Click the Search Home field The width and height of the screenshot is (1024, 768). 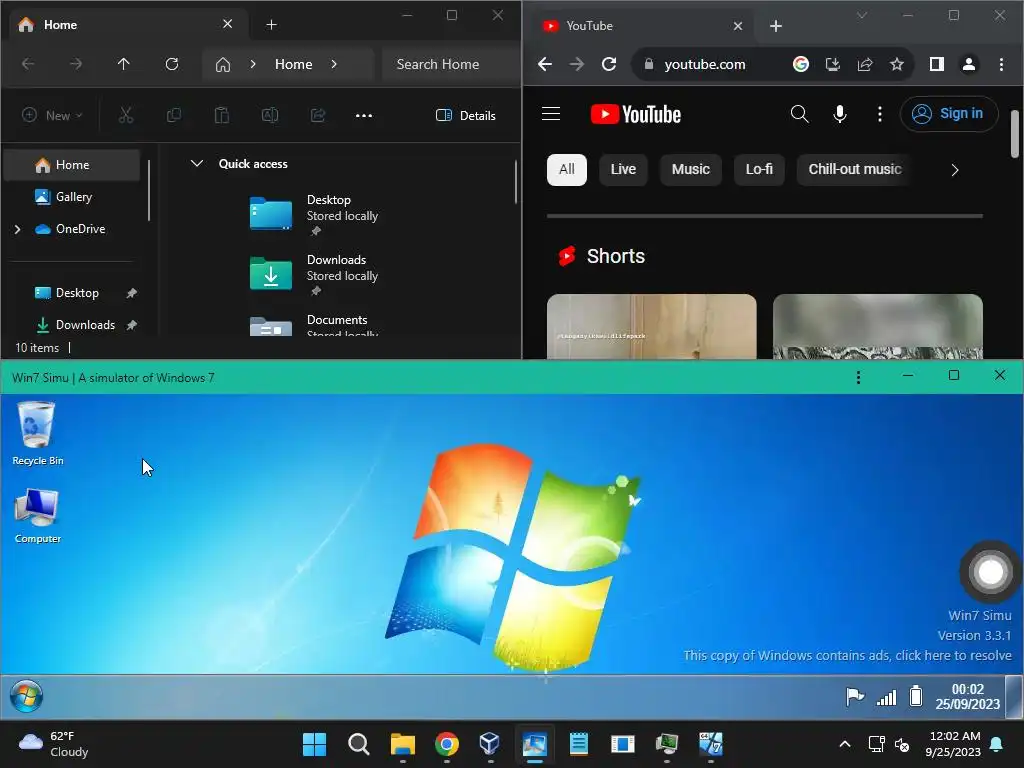tap(449, 64)
